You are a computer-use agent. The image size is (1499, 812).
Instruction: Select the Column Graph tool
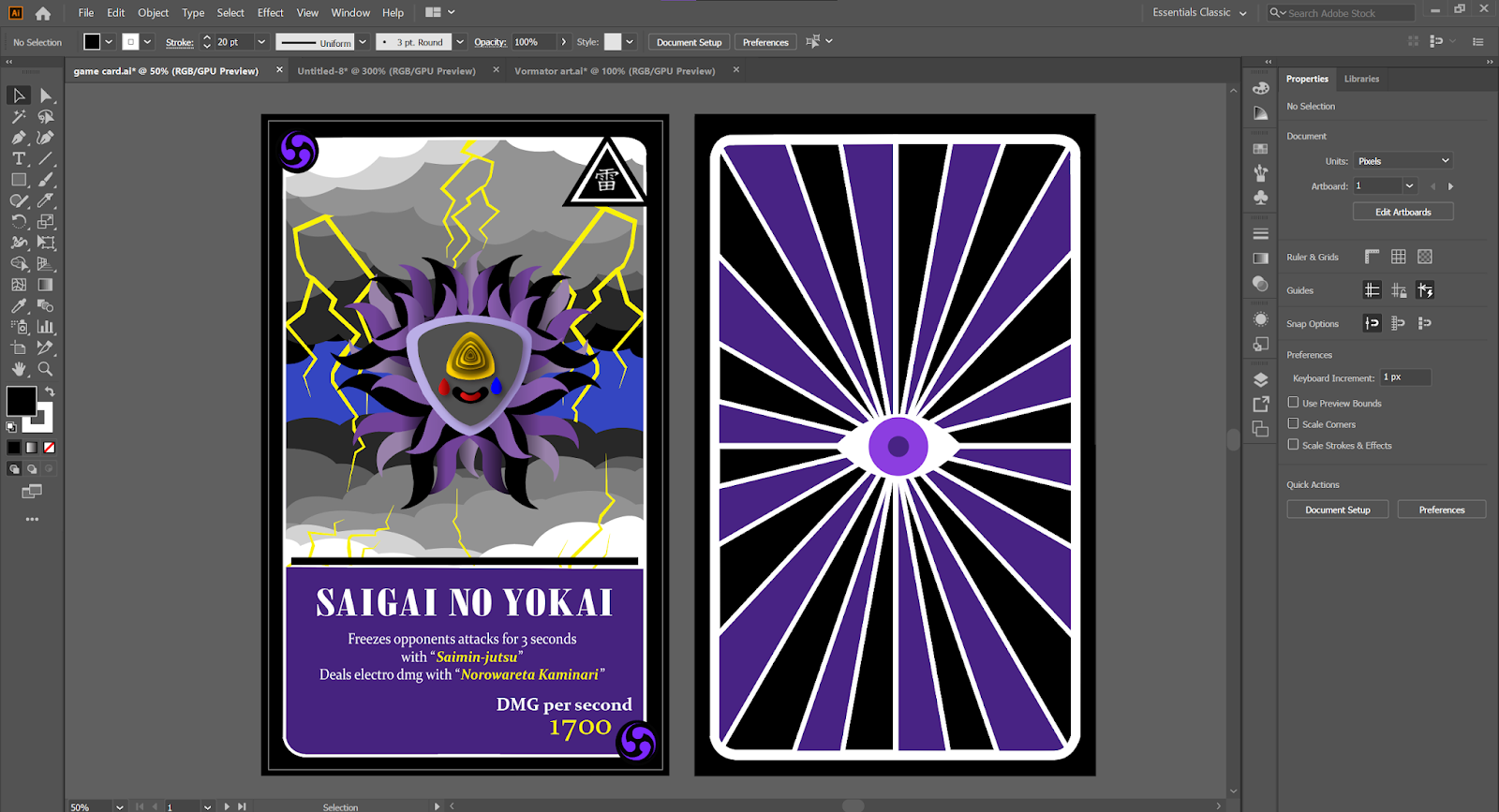click(x=46, y=327)
